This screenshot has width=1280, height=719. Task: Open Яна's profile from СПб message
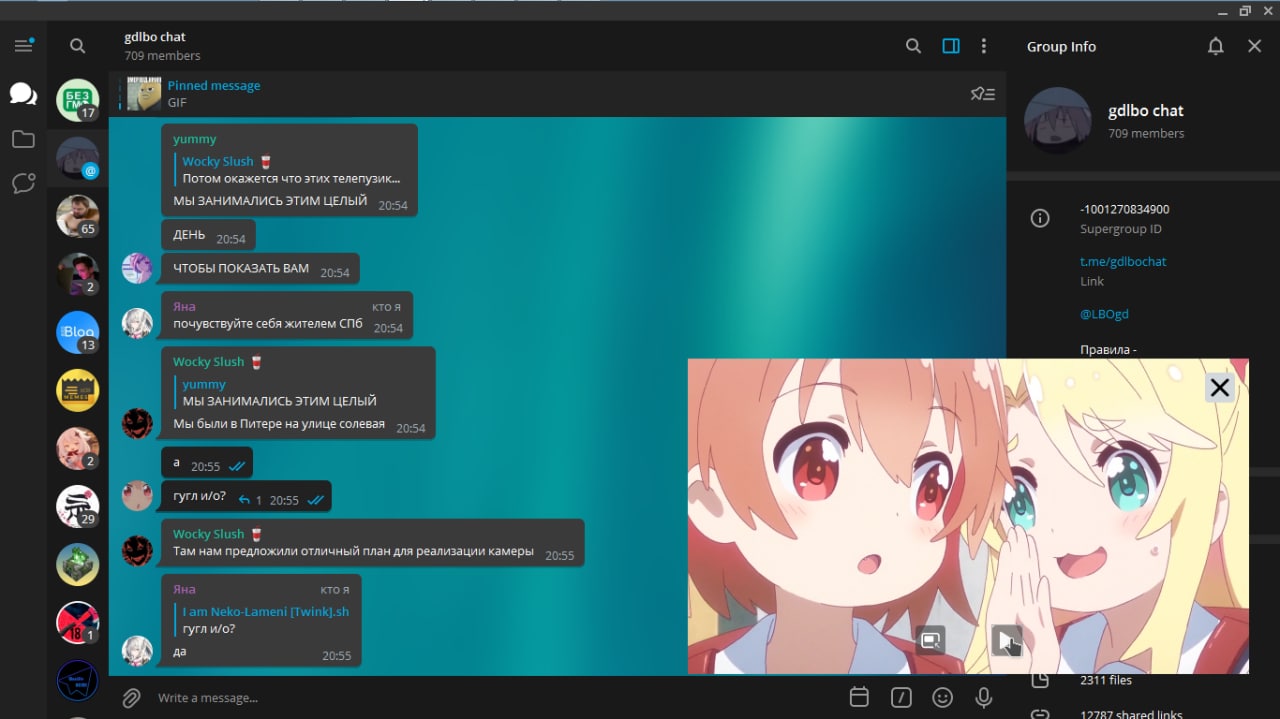click(x=184, y=307)
